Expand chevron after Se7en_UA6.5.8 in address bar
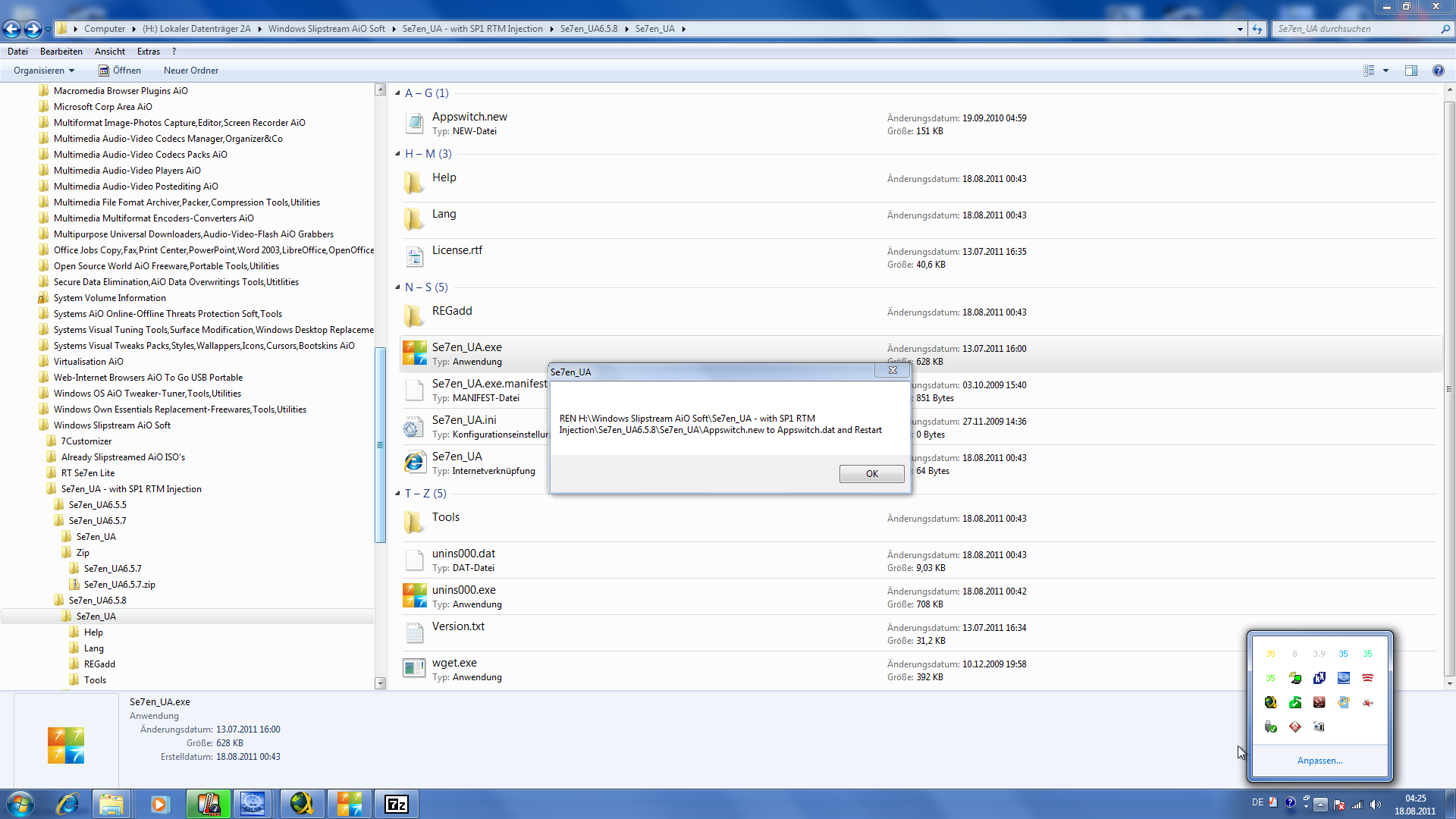This screenshot has width=1456, height=819. [x=626, y=29]
